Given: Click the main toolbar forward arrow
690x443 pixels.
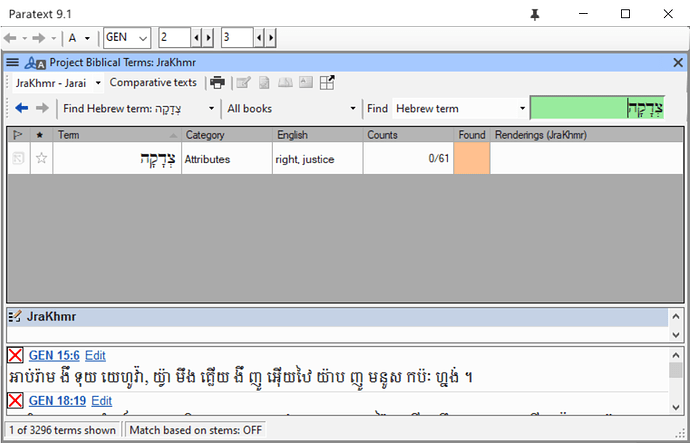Looking at the screenshot, I should (x=39, y=38).
